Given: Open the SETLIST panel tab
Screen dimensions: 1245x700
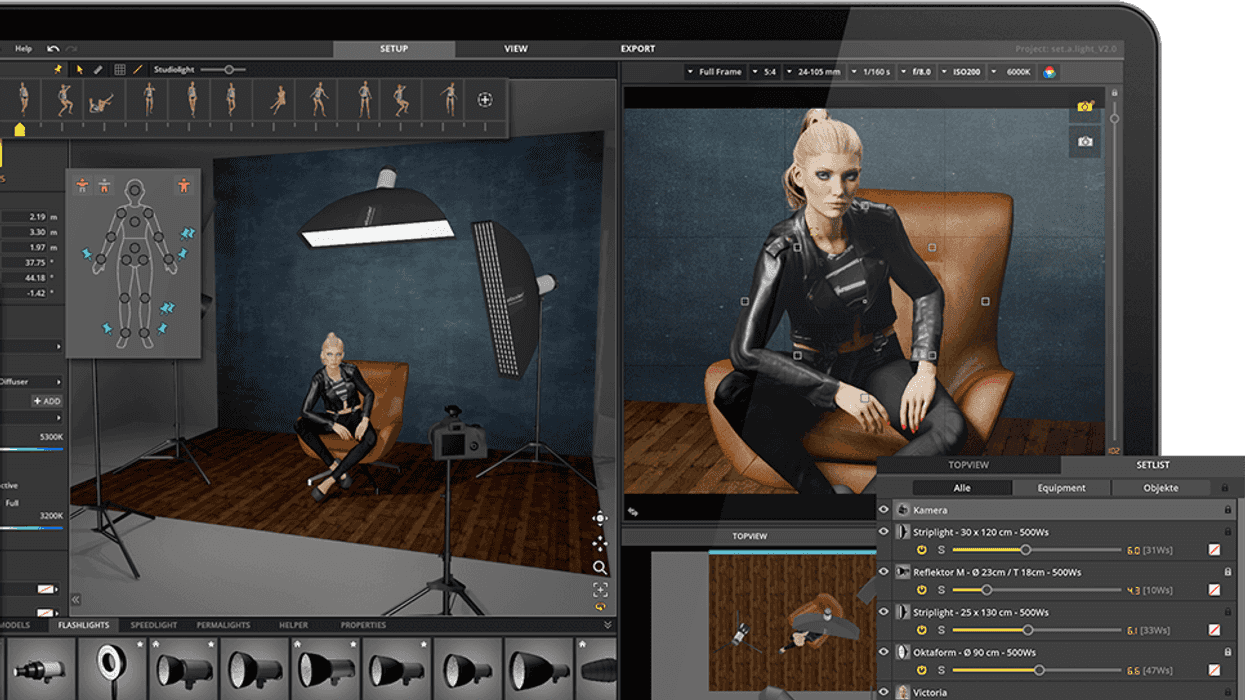Looking at the screenshot, I should pos(1153,465).
